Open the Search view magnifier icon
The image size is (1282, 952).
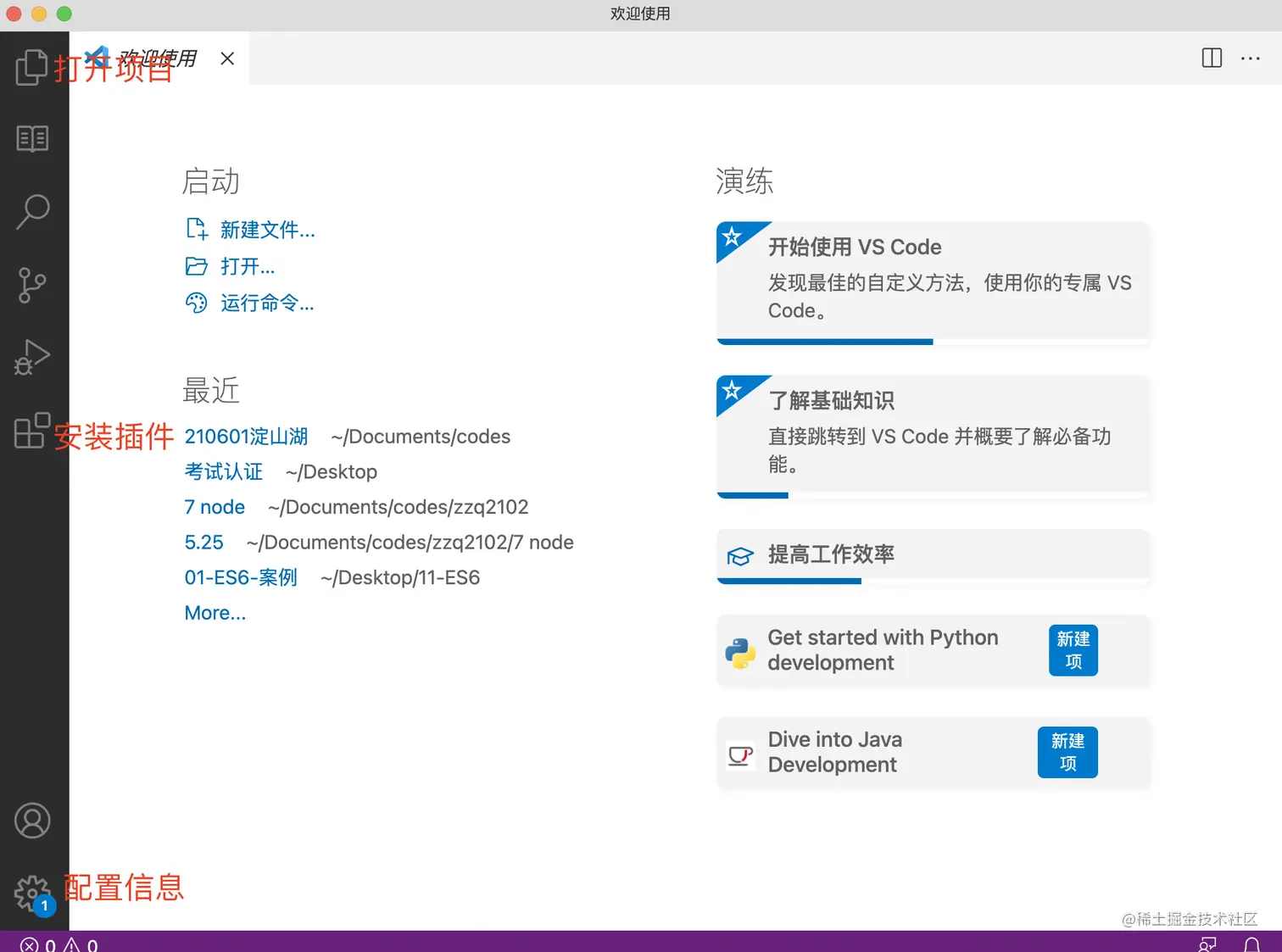click(32, 212)
